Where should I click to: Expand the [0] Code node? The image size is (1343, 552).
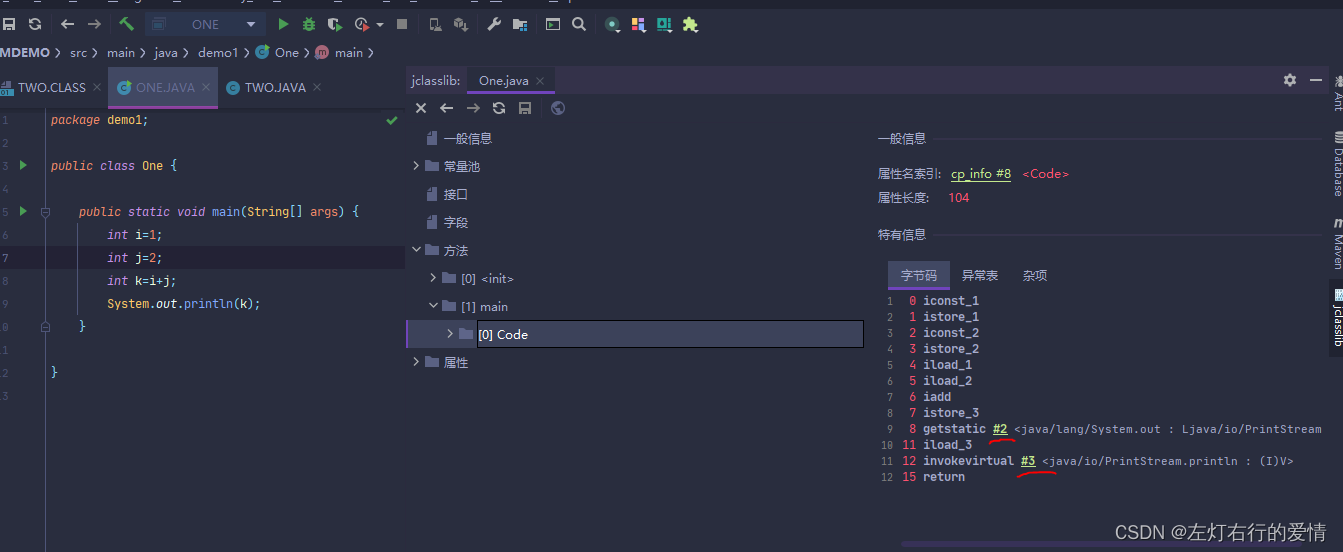[x=450, y=334]
